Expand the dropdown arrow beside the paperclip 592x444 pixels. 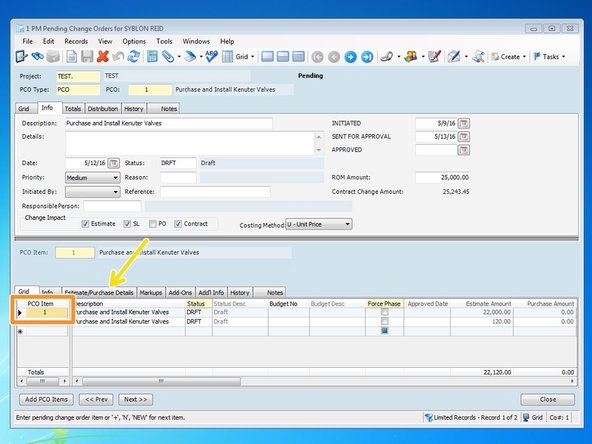coord(179,57)
